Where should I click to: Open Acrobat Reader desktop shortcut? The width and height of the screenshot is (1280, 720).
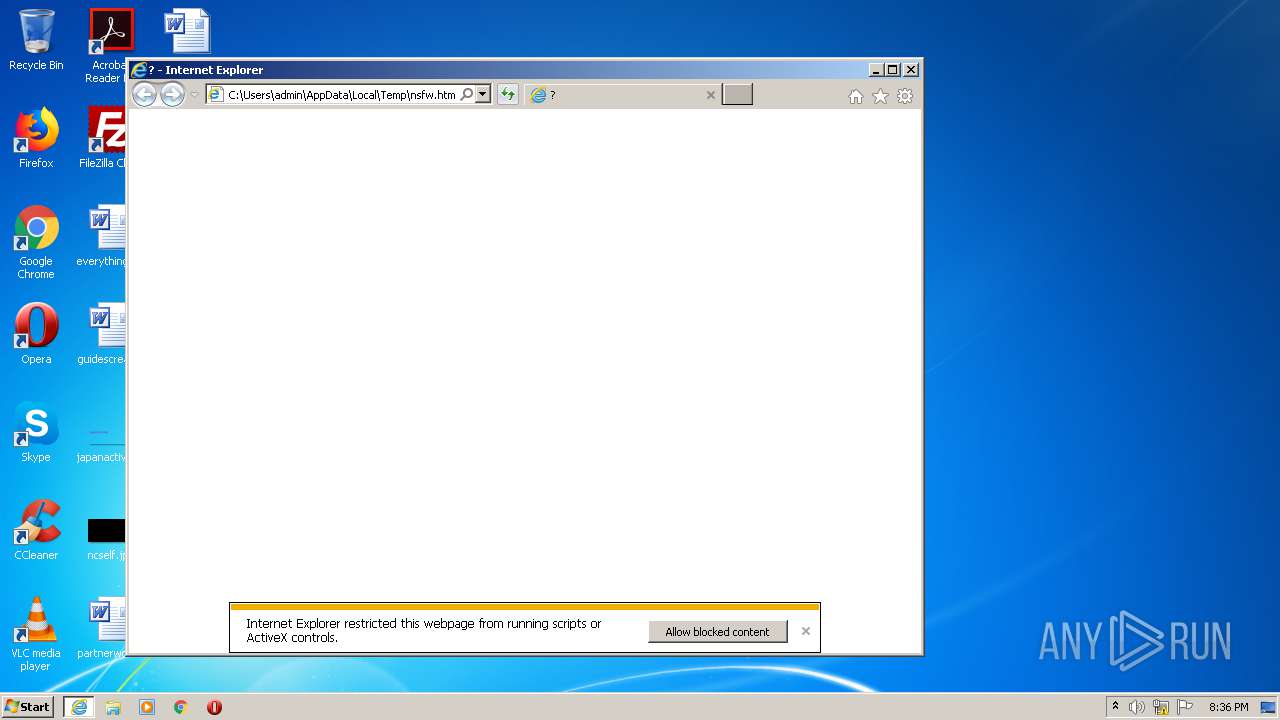(x=106, y=46)
